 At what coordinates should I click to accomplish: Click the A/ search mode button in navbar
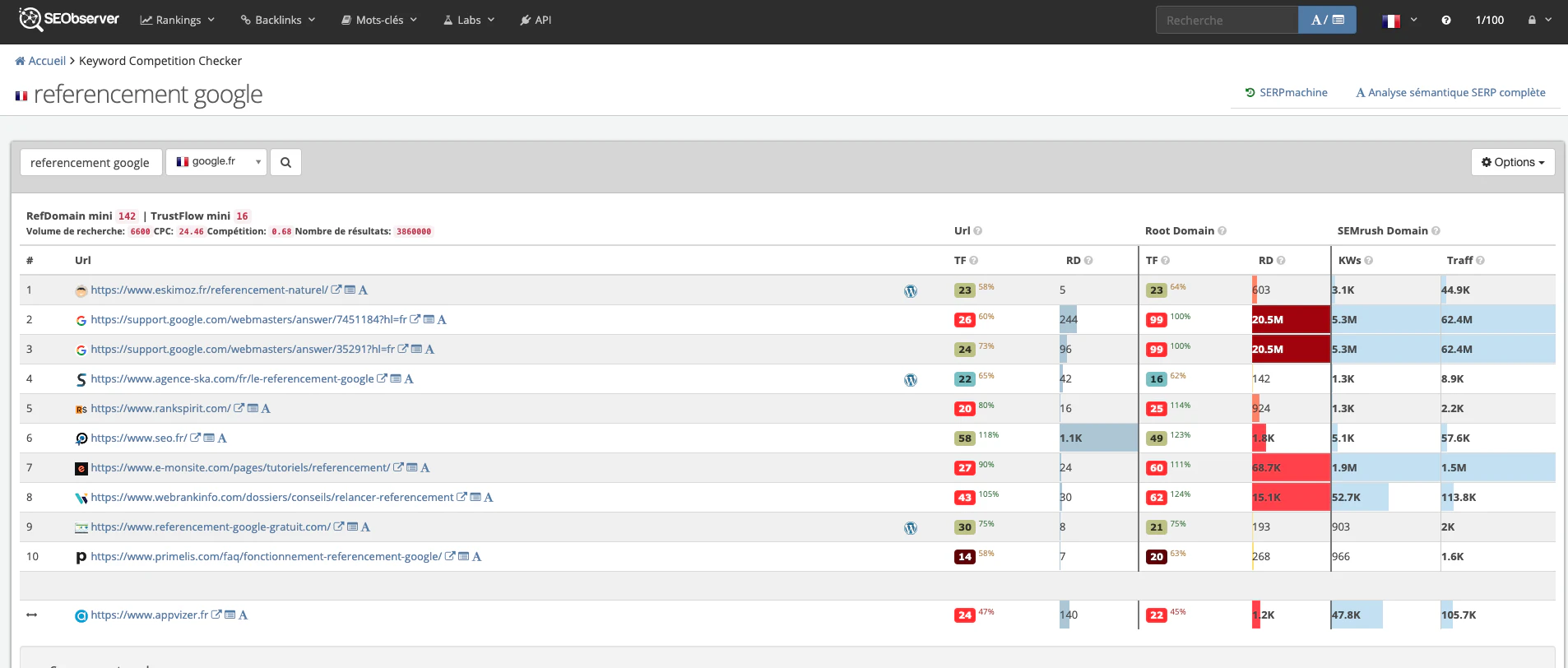pyautogui.click(x=1327, y=20)
